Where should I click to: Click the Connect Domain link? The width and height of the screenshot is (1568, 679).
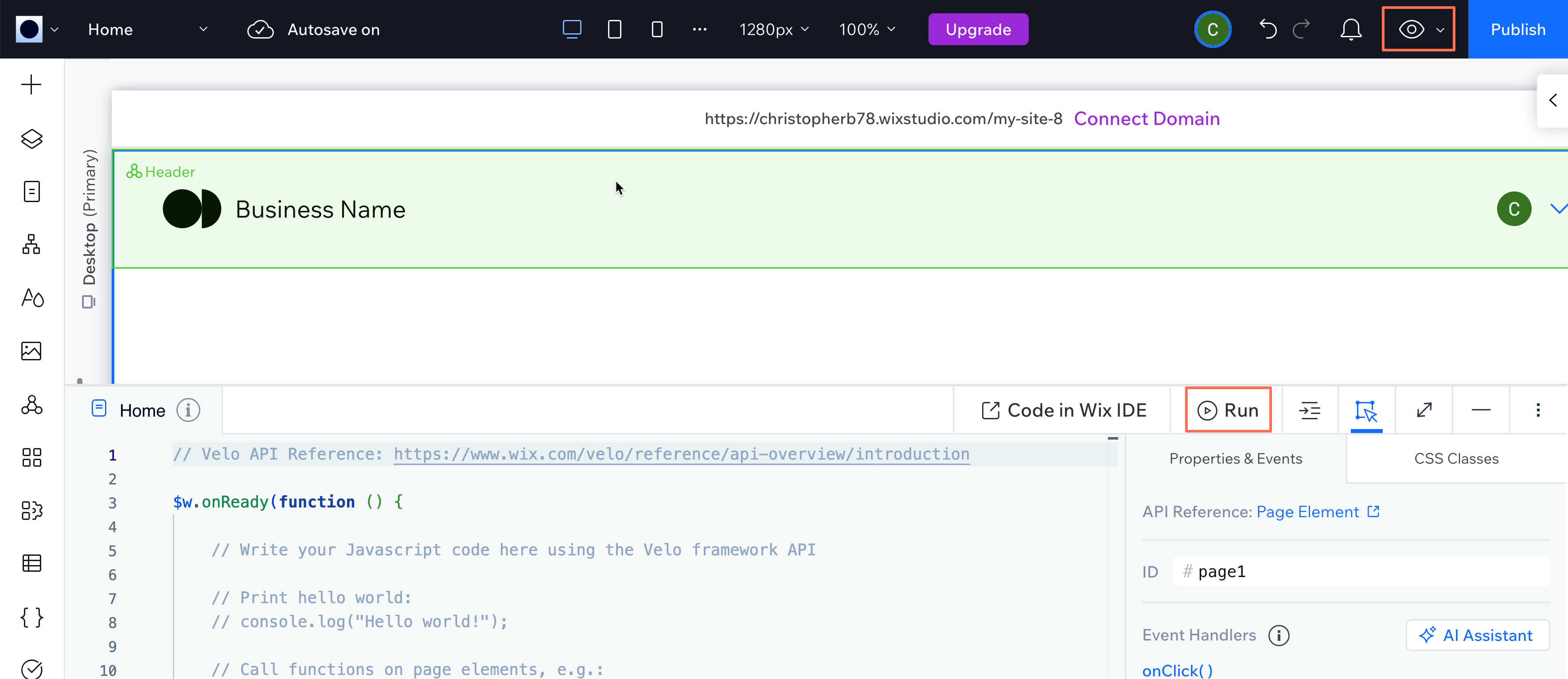pyautogui.click(x=1146, y=119)
